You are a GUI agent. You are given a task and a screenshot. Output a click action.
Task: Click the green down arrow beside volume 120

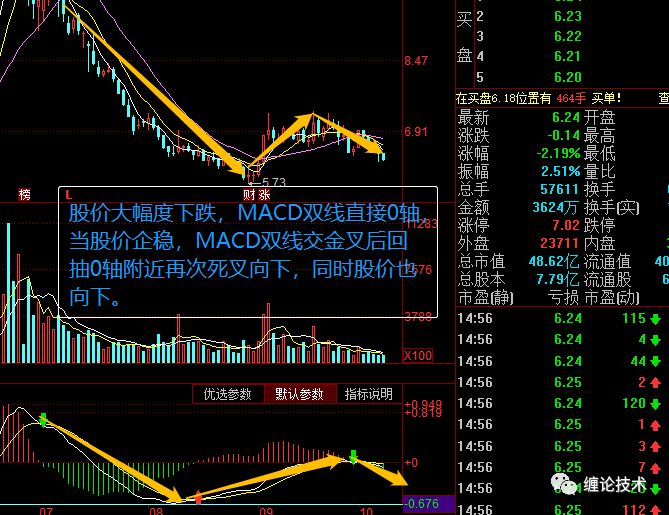pyautogui.click(x=656, y=404)
